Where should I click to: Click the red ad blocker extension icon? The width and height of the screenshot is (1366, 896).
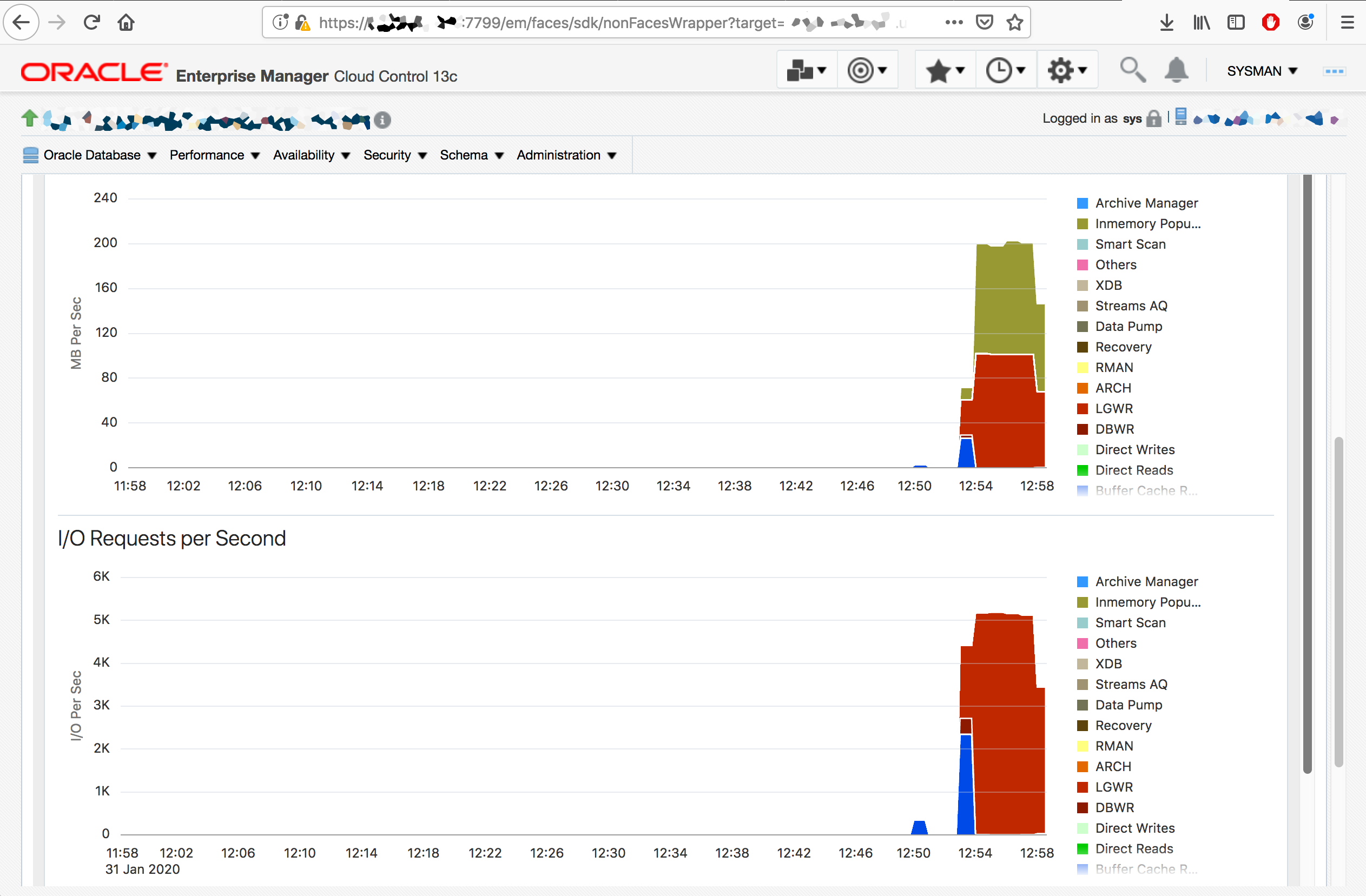(x=1271, y=22)
